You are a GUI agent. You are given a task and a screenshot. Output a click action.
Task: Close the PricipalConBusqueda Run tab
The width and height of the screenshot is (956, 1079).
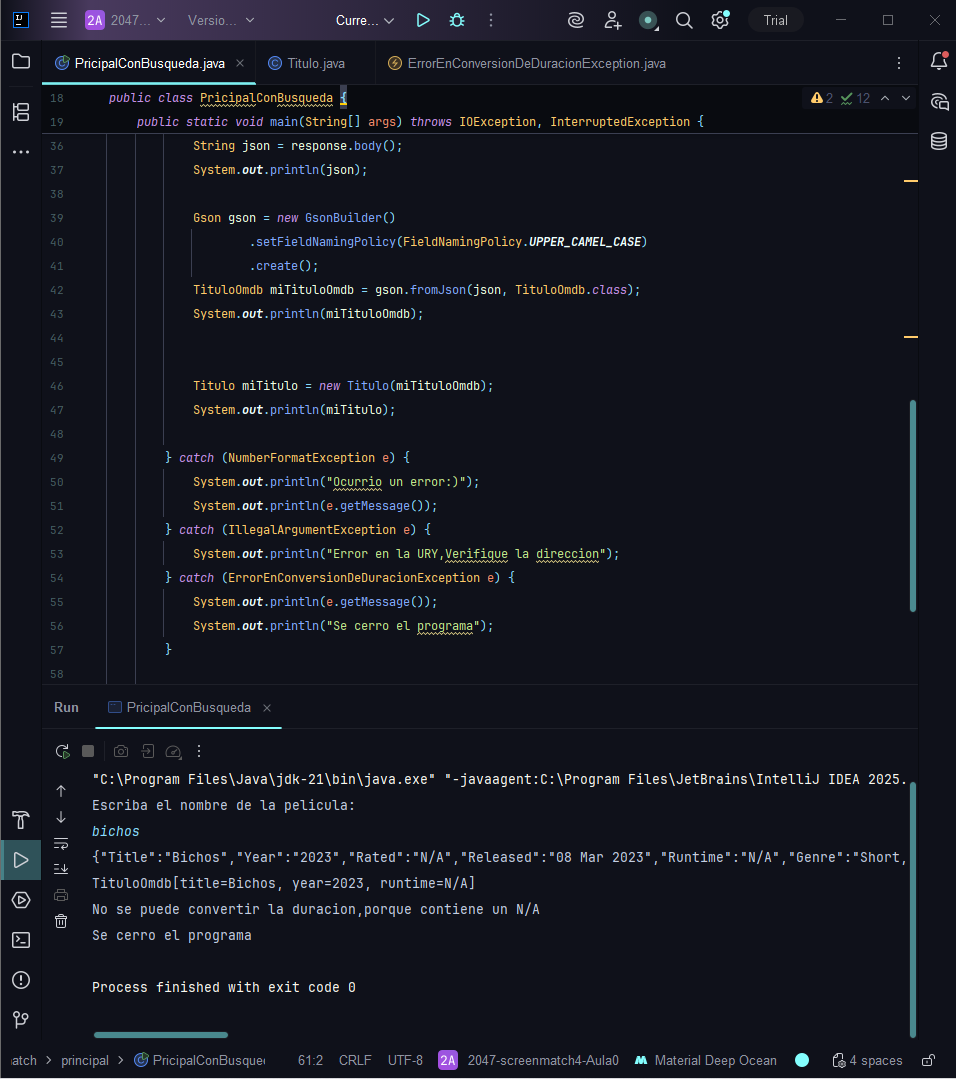tap(267, 708)
